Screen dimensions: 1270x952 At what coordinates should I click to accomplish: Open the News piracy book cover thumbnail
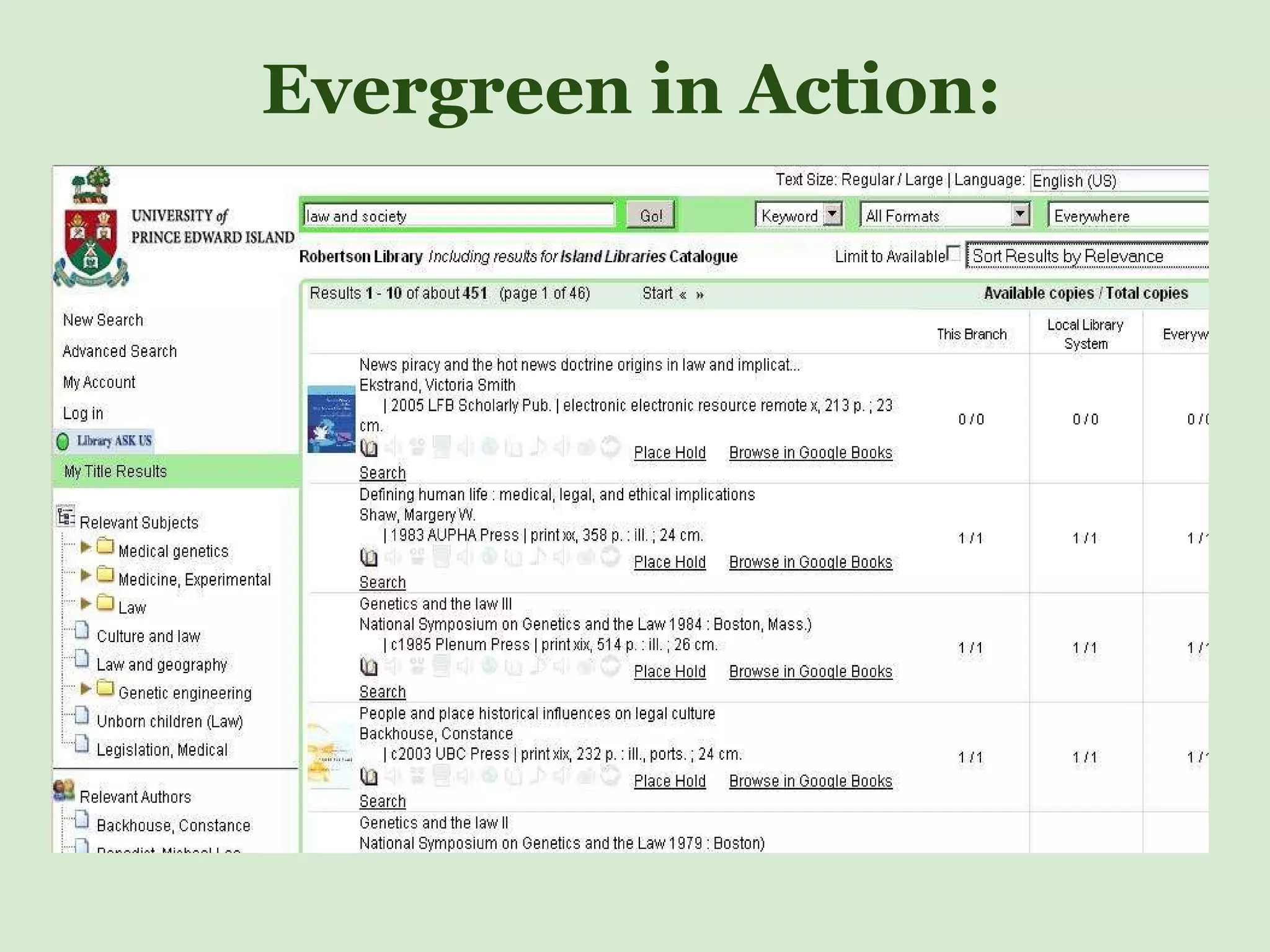331,420
